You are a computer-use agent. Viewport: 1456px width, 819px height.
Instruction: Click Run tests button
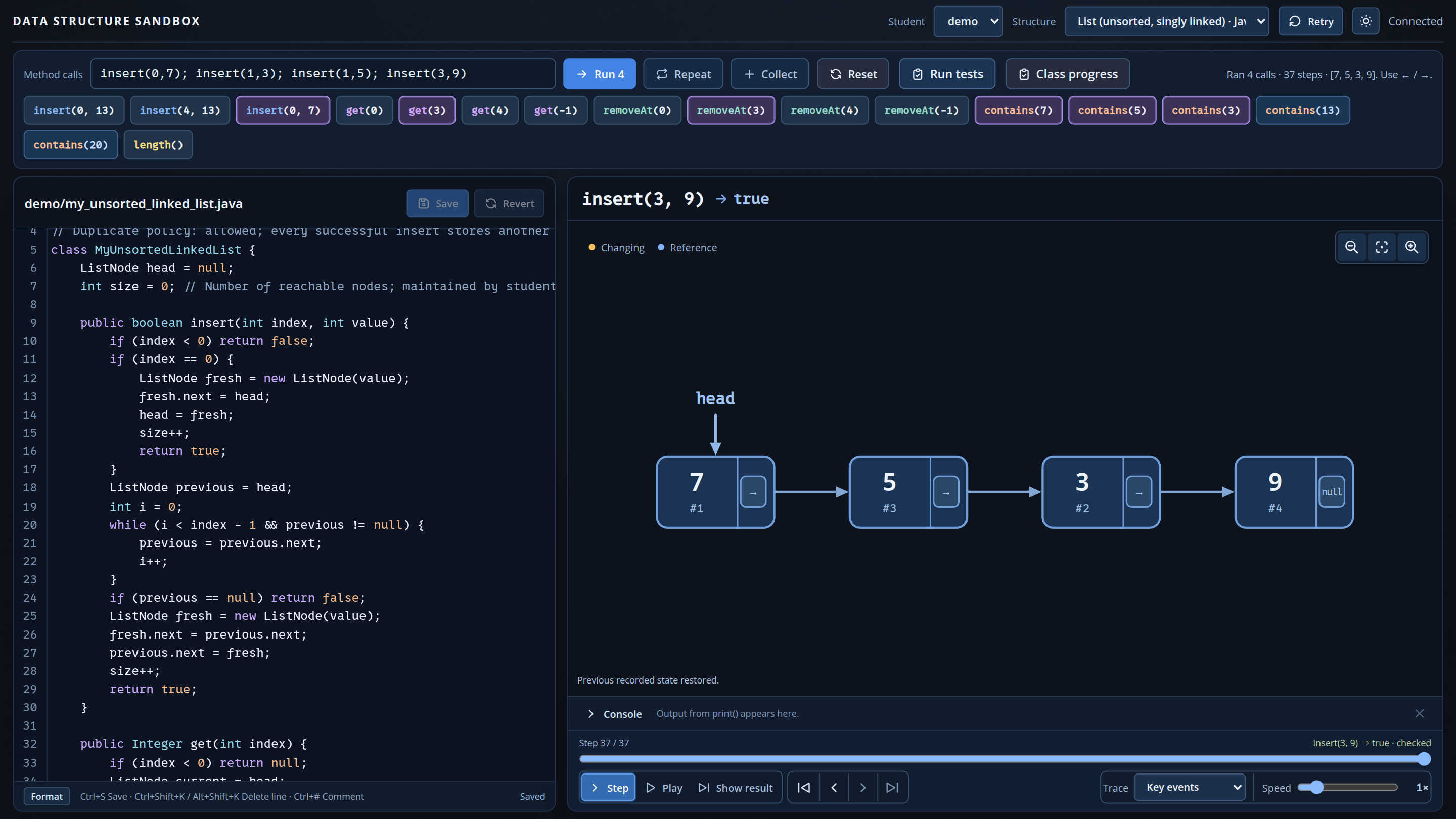[947, 74]
